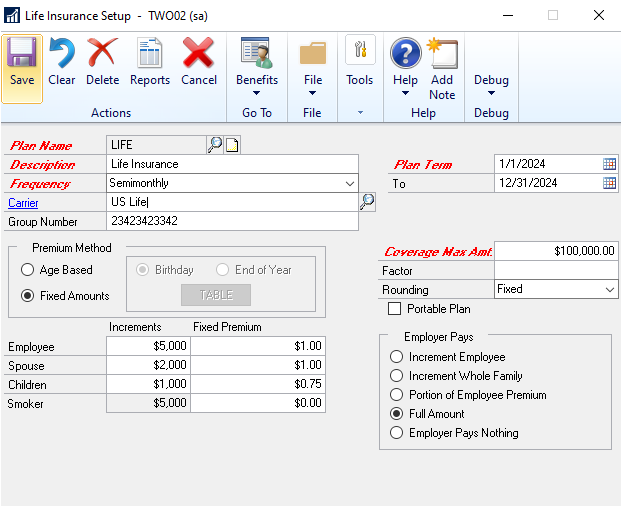Look up Carrier with magnifier icon

[x=367, y=202]
